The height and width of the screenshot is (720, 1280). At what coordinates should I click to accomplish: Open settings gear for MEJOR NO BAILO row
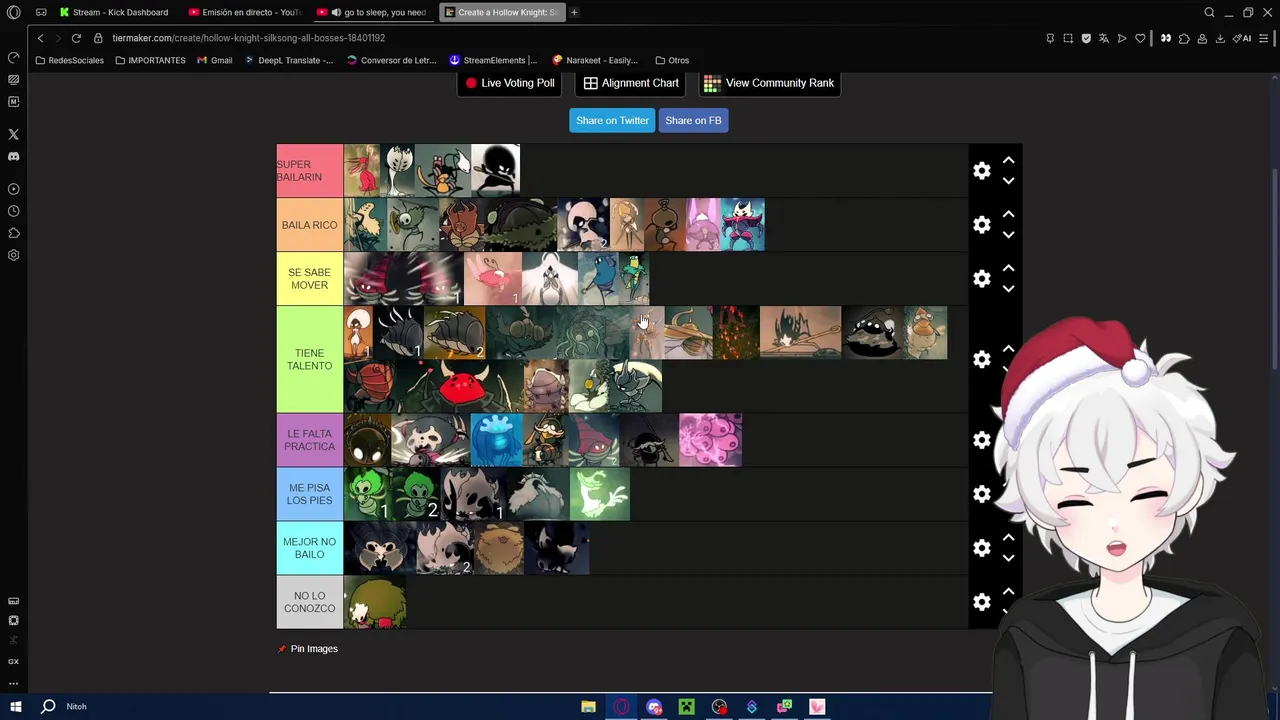point(982,548)
